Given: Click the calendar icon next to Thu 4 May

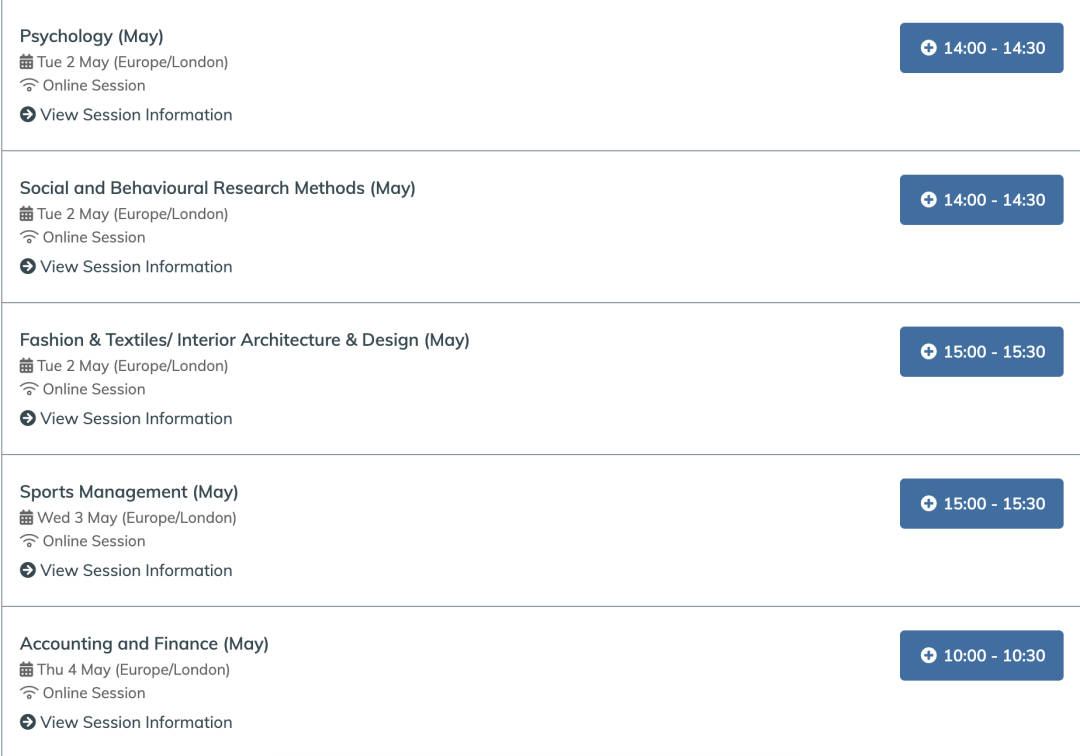Looking at the screenshot, I should coord(26,669).
